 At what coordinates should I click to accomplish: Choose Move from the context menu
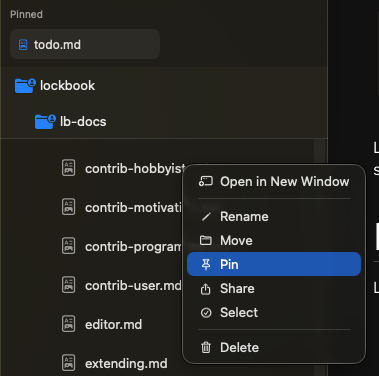point(274,240)
